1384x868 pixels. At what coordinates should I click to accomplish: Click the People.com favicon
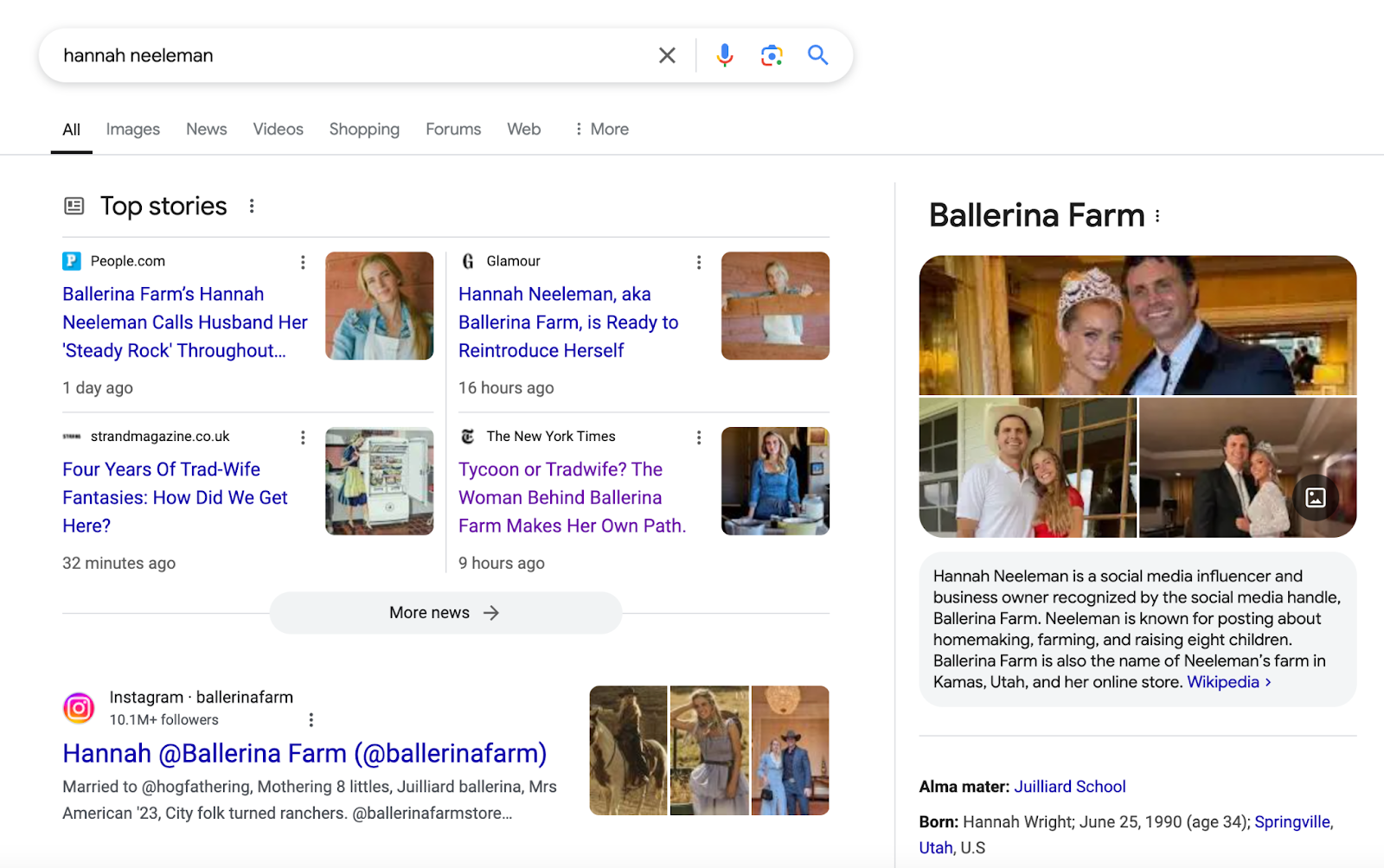[x=72, y=261]
